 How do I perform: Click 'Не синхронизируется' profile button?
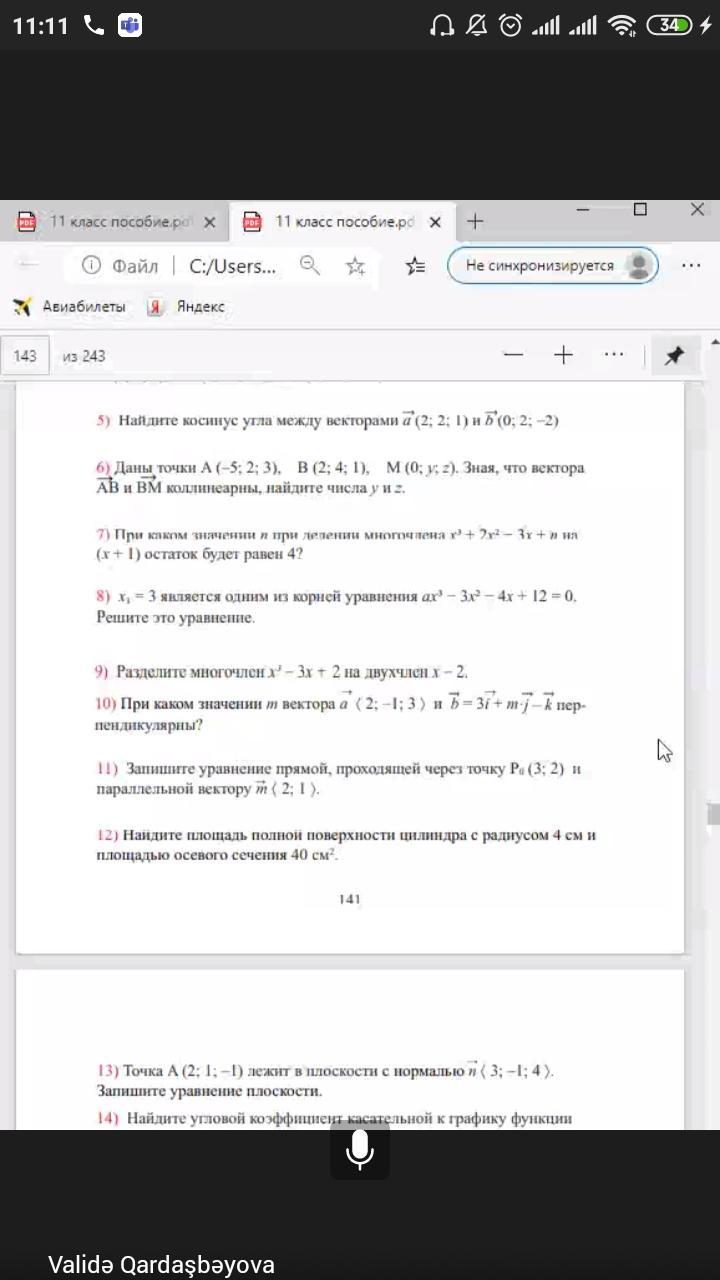pyautogui.click(x=553, y=265)
